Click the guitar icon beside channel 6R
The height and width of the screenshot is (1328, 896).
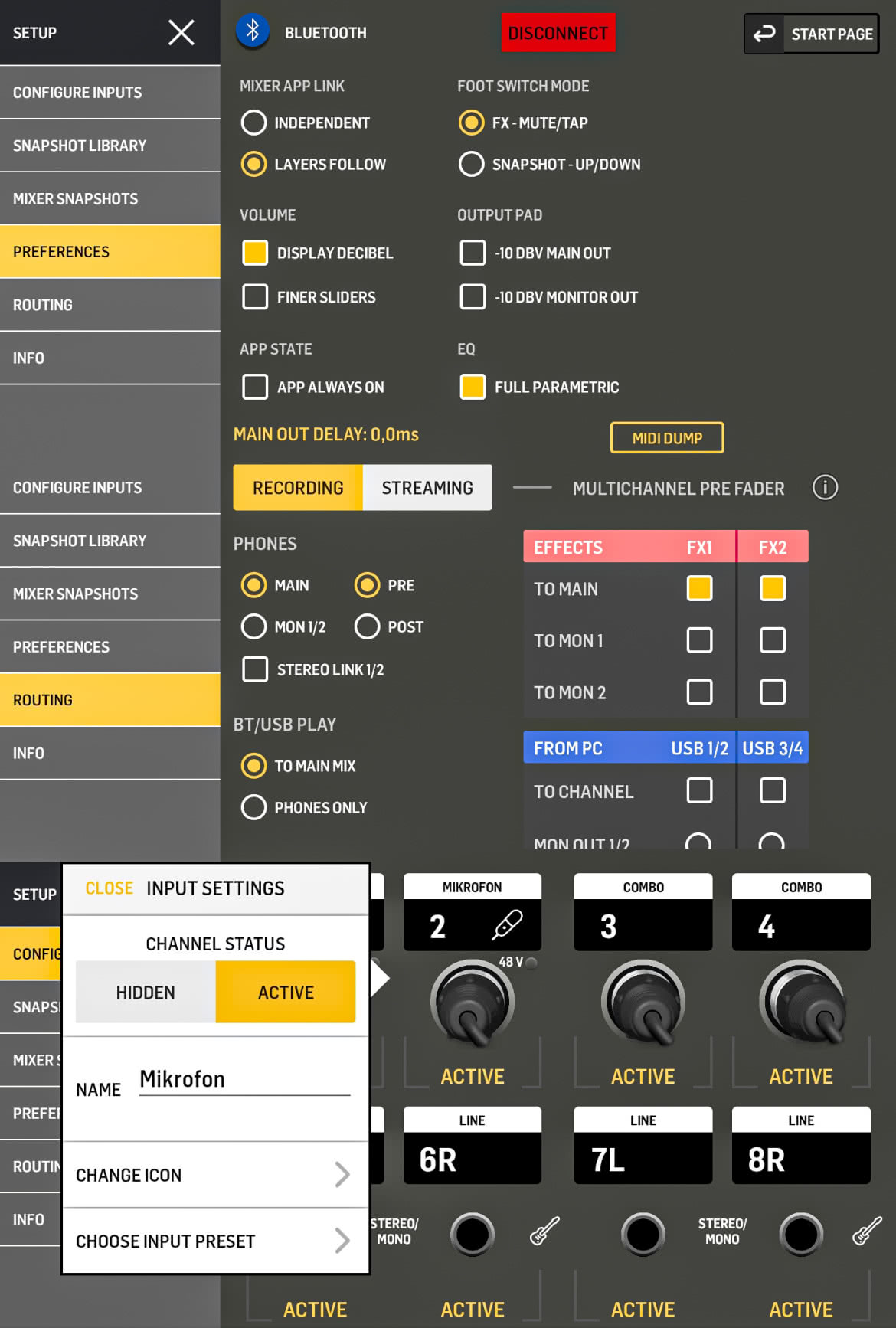(x=544, y=1232)
